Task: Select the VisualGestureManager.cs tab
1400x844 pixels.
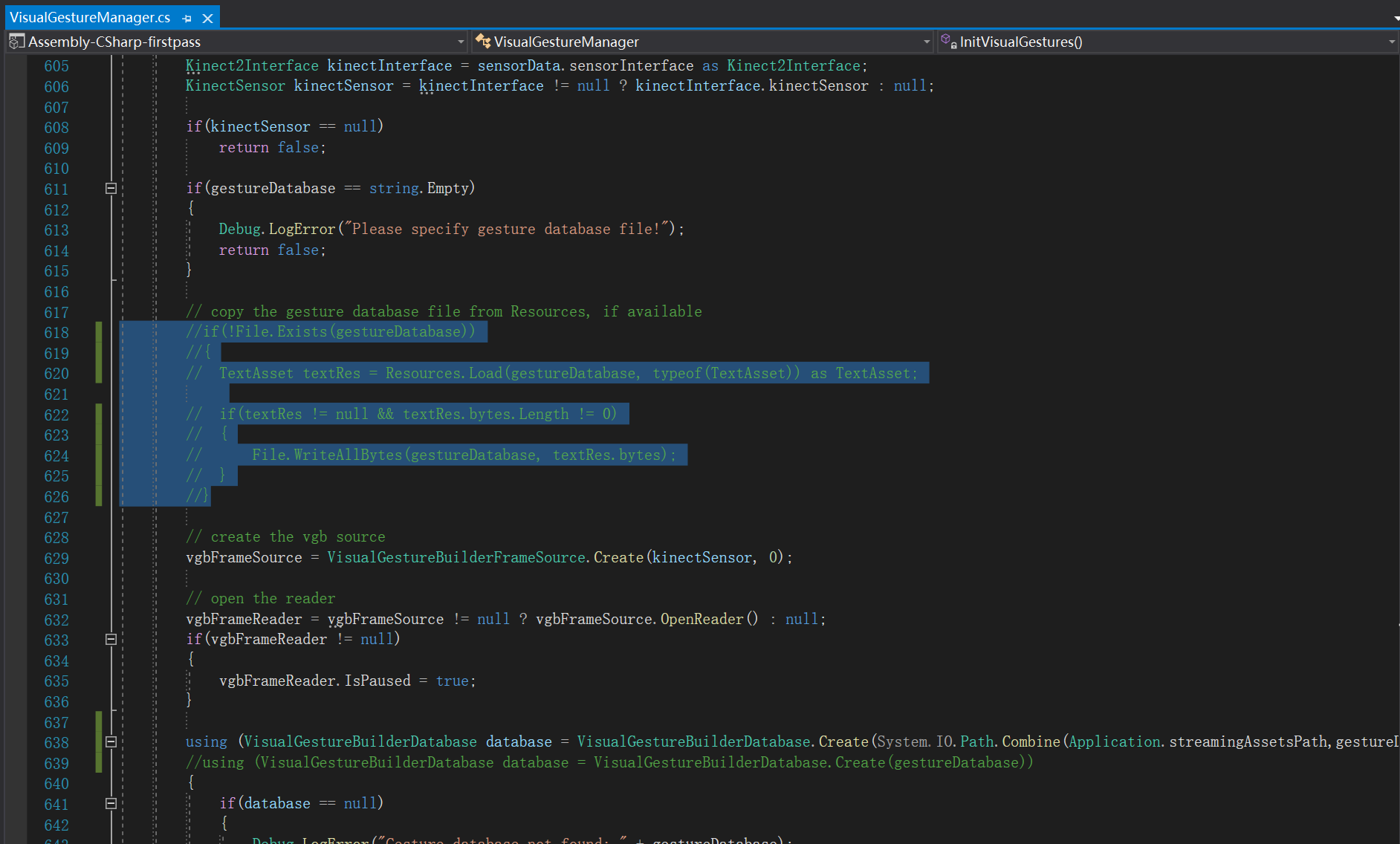Action: [x=89, y=17]
